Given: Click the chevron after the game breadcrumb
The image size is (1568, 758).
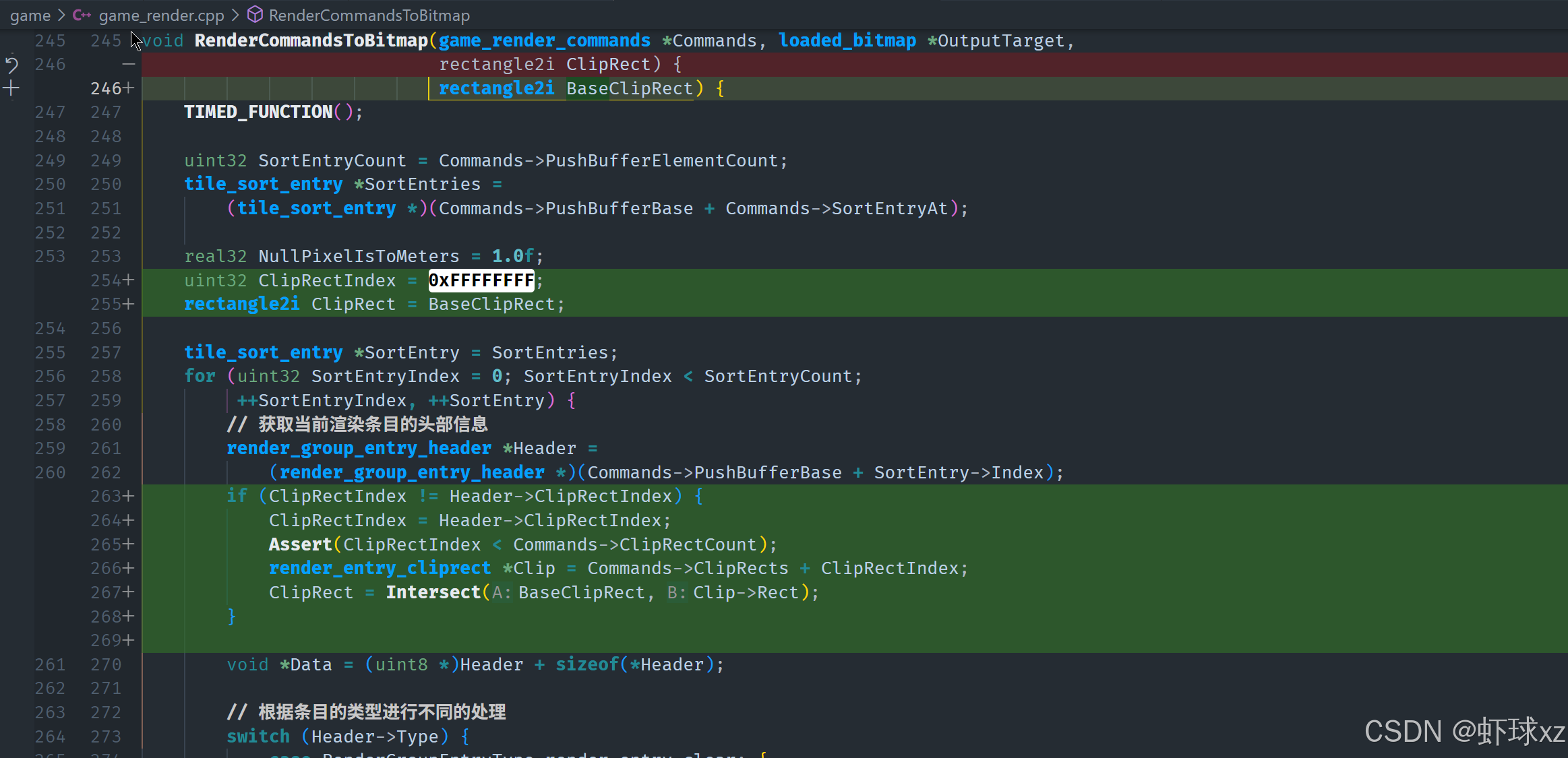Looking at the screenshot, I should [x=61, y=15].
